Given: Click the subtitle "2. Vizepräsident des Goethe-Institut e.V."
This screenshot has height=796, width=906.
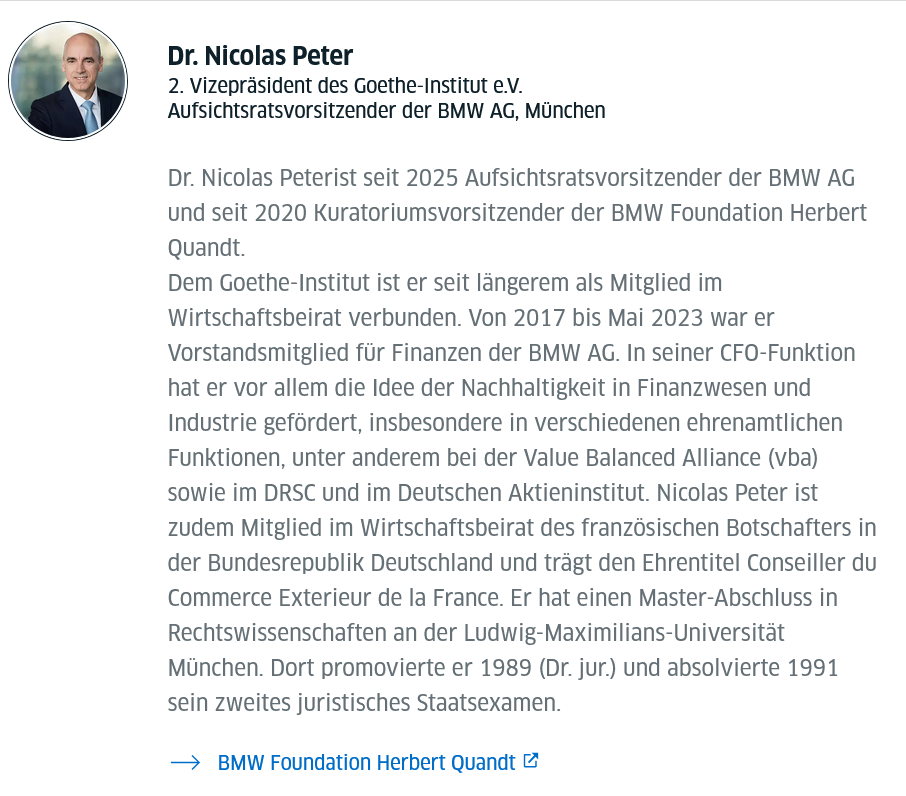Looking at the screenshot, I should 345,86.
